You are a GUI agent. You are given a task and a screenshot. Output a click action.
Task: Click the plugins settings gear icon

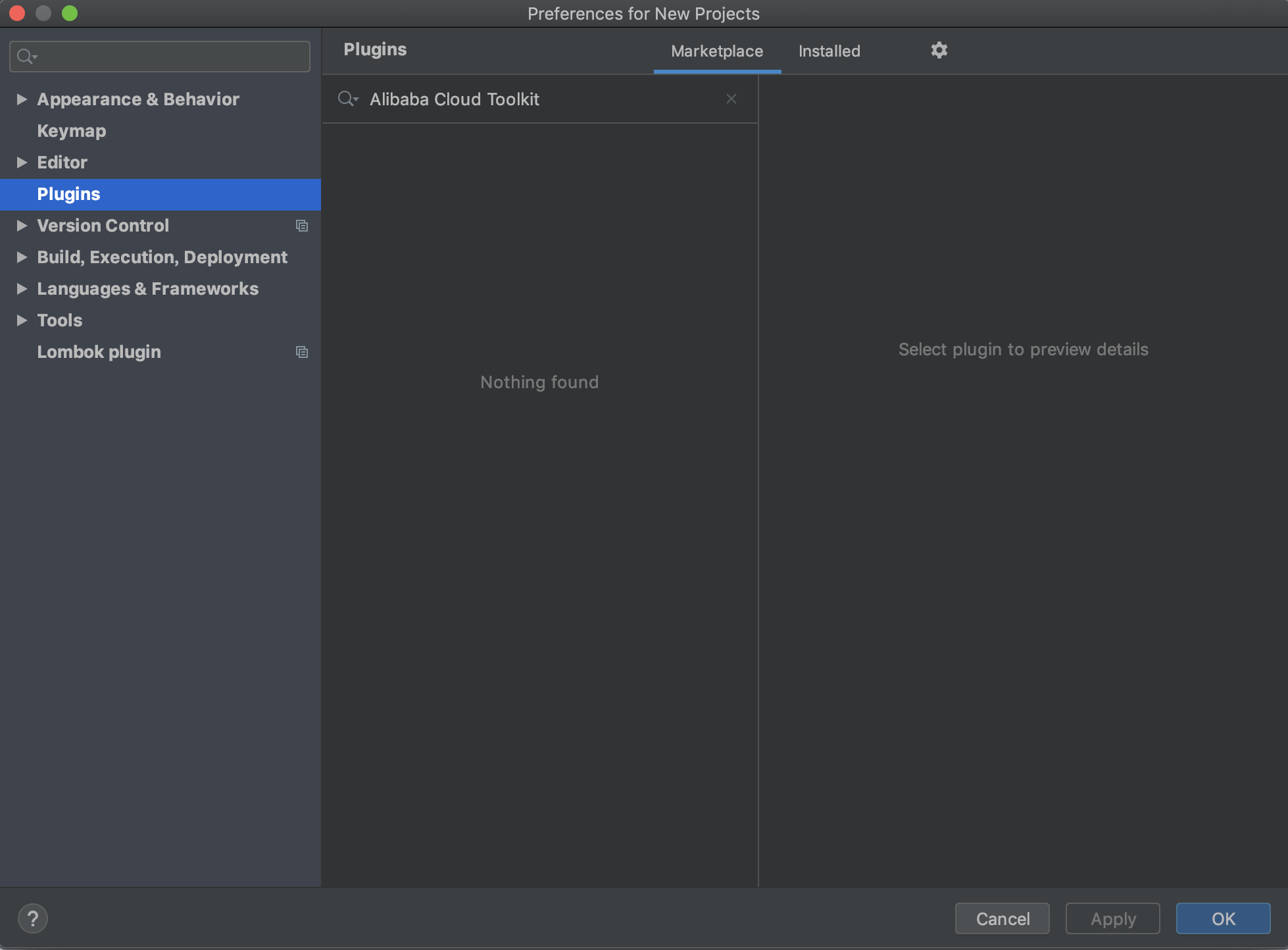pyautogui.click(x=939, y=50)
